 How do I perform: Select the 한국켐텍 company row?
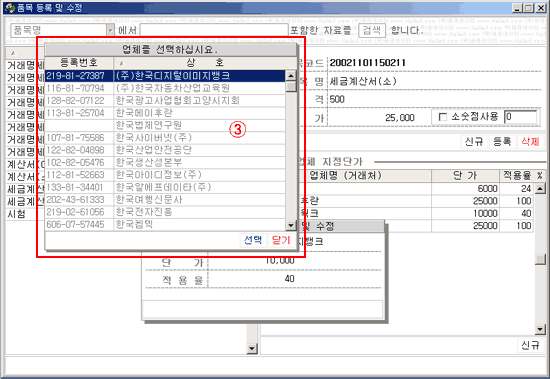click(166, 224)
